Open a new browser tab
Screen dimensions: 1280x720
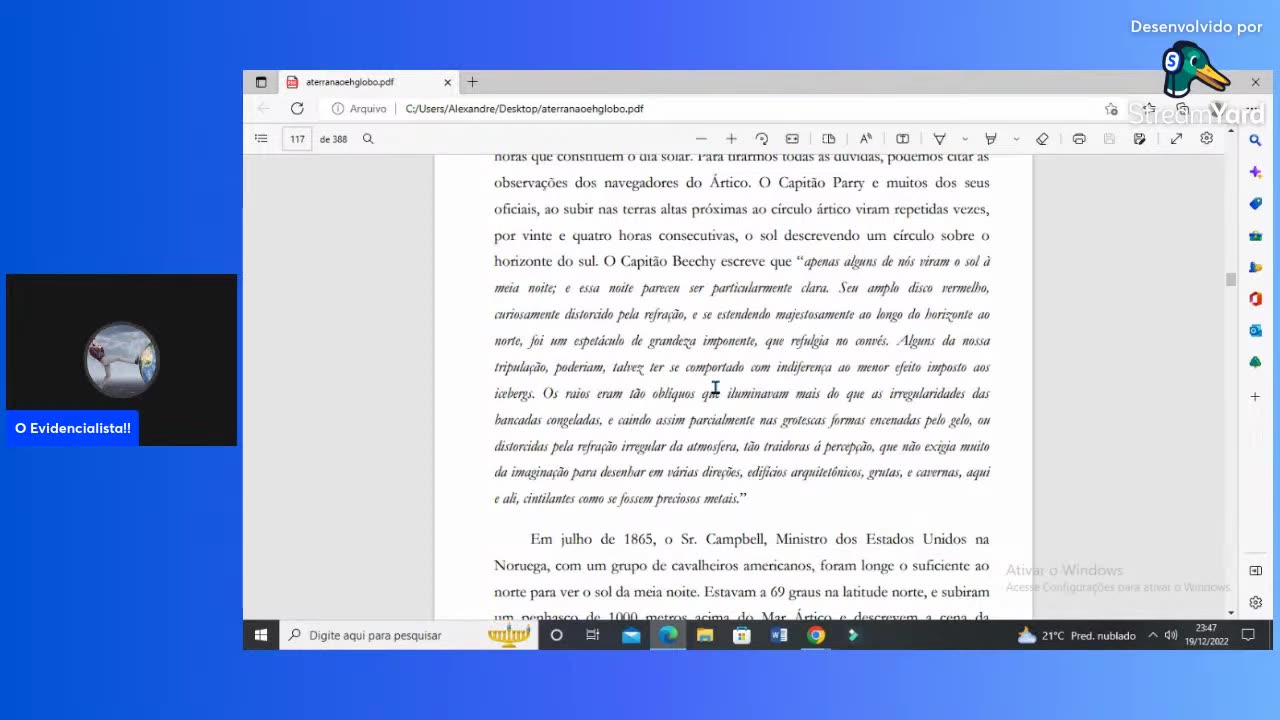(x=473, y=82)
